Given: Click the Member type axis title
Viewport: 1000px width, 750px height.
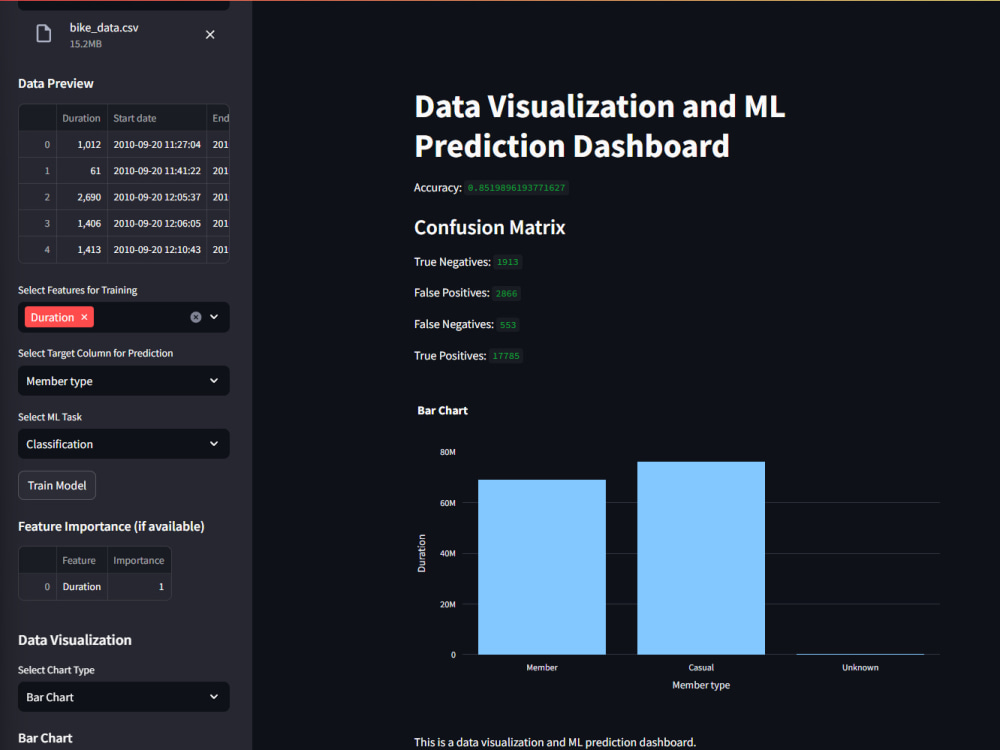Looking at the screenshot, I should tap(701, 685).
